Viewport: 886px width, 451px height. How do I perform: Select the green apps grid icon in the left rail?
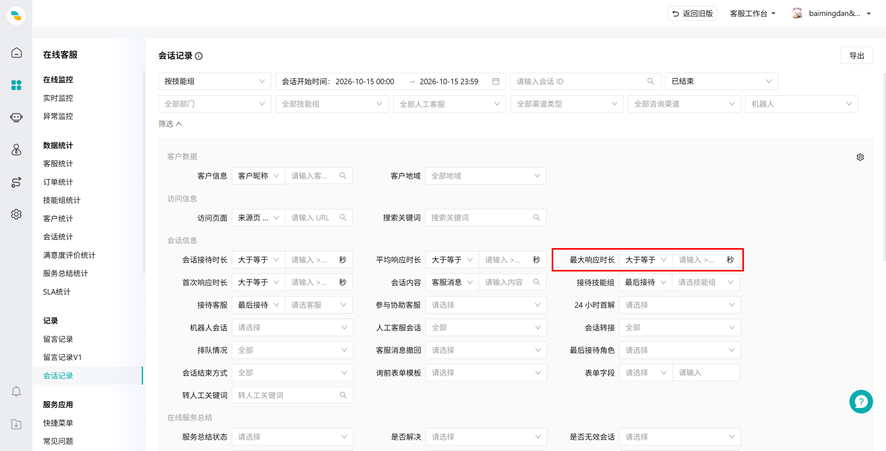(16, 85)
